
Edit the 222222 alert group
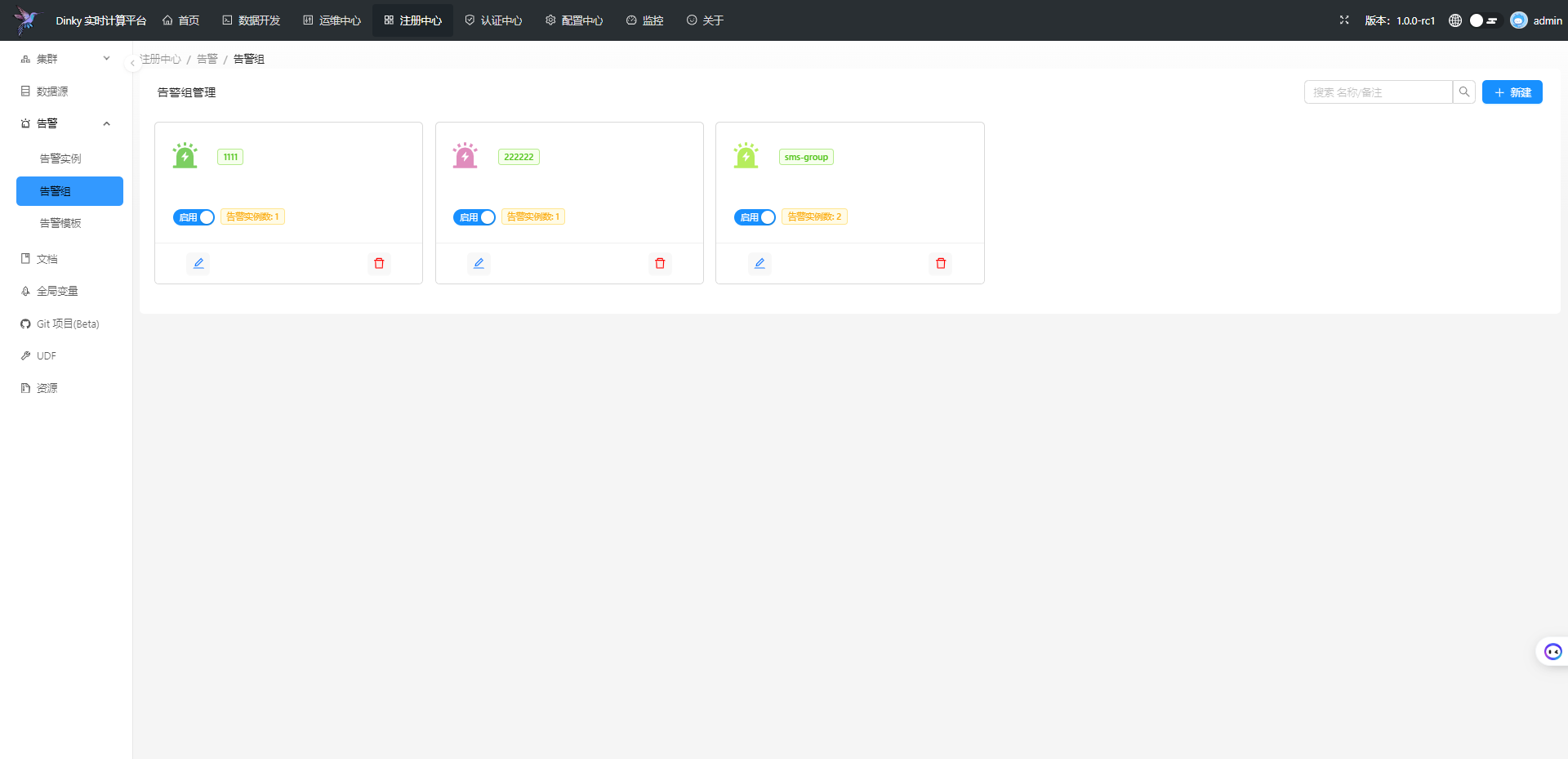tap(479, 263)
